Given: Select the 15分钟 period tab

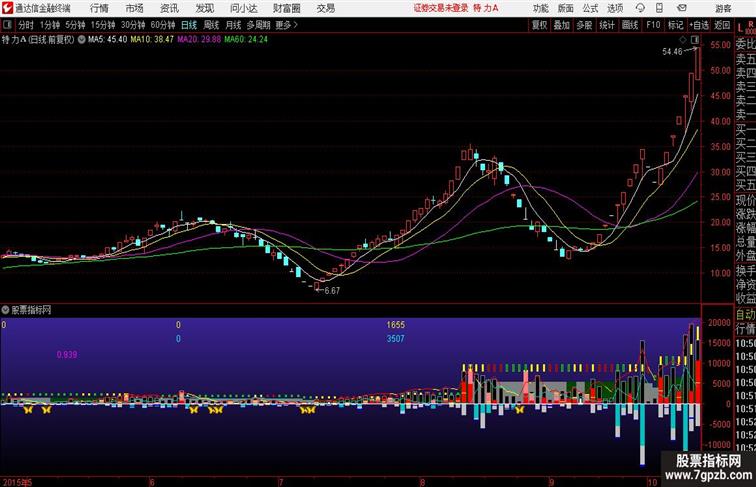Looking at the screenshot, I should pos(103,25).
